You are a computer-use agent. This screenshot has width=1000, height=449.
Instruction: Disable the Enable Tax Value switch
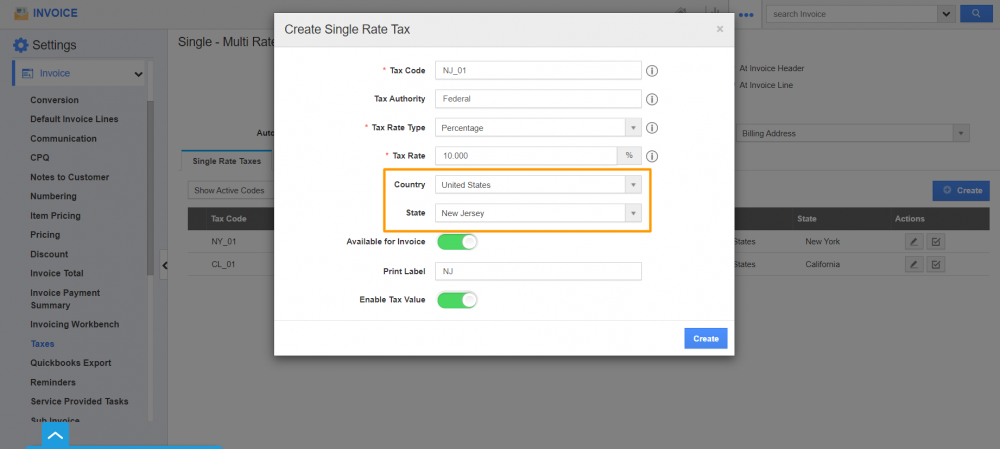(457, 299)
